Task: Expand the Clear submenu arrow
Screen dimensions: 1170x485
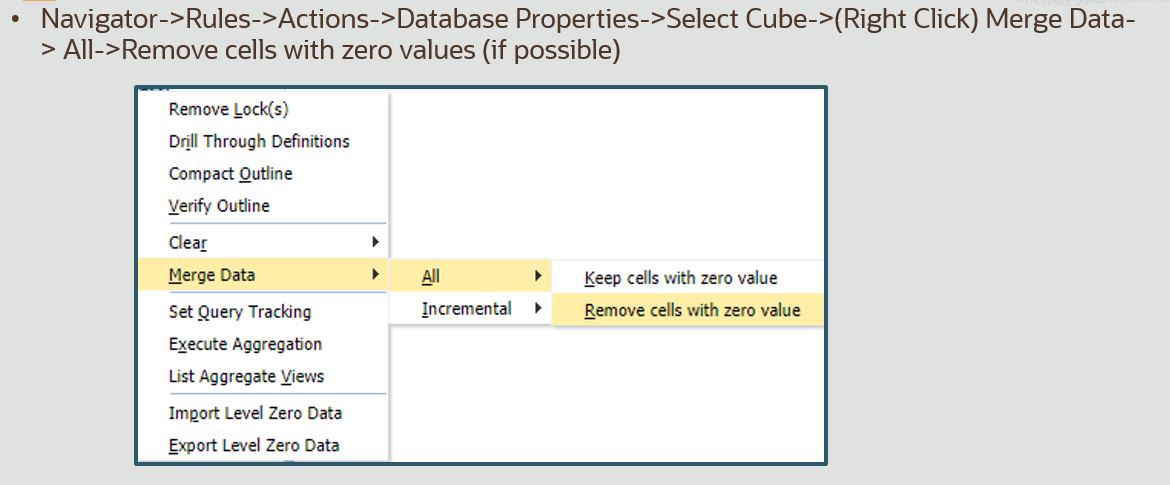Action: click(x=375, y=242)
